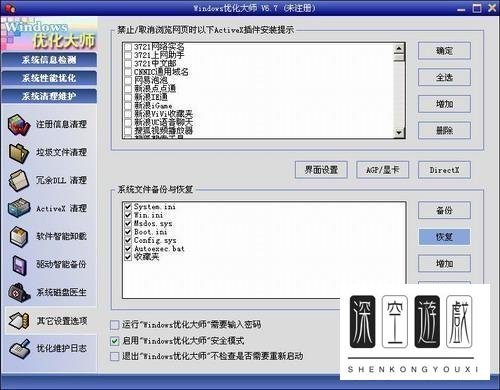Uncheck the System.ini checkbox
This screenshot has height=390, width=500.
[128, 207]
